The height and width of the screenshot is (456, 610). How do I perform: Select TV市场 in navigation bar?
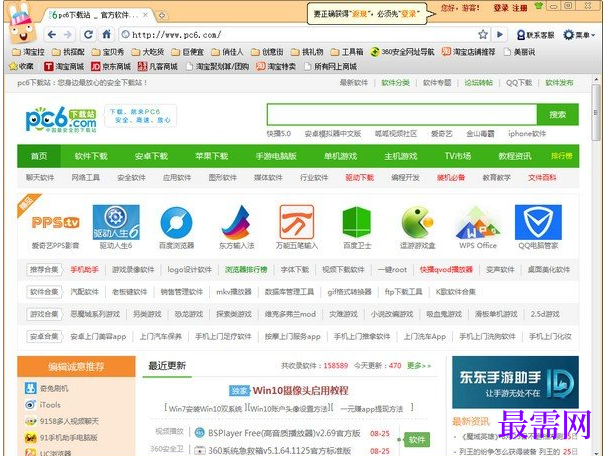[x=458, y=156]
